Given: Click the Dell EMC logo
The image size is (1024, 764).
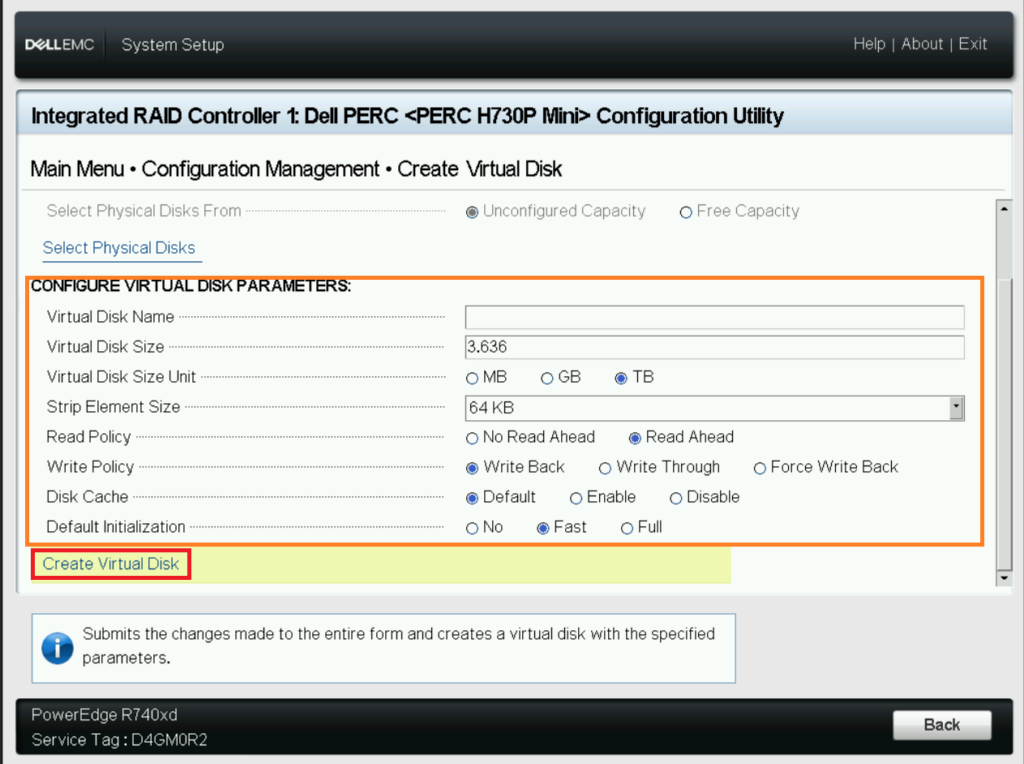Looking at the screenshot, I should (x=59, y=44).
